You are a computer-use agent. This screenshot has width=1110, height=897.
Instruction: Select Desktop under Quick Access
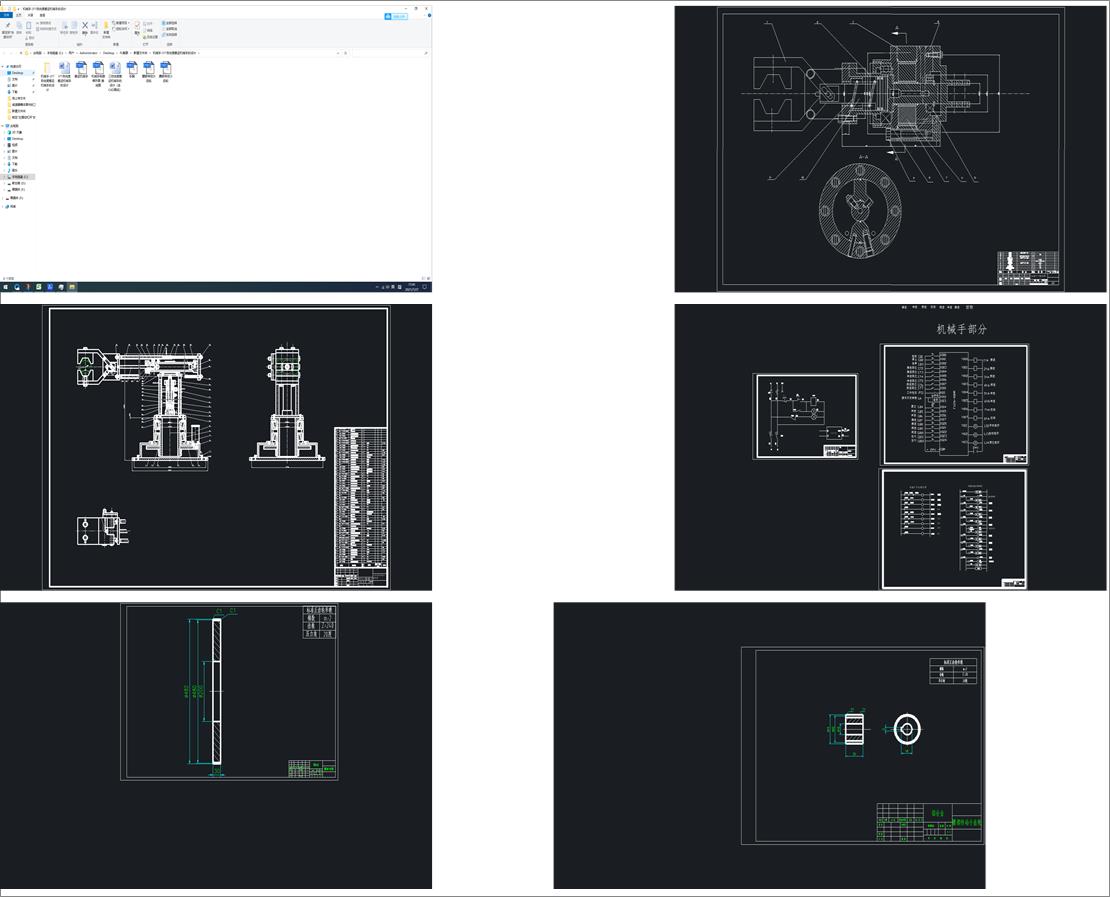point(17,73)
